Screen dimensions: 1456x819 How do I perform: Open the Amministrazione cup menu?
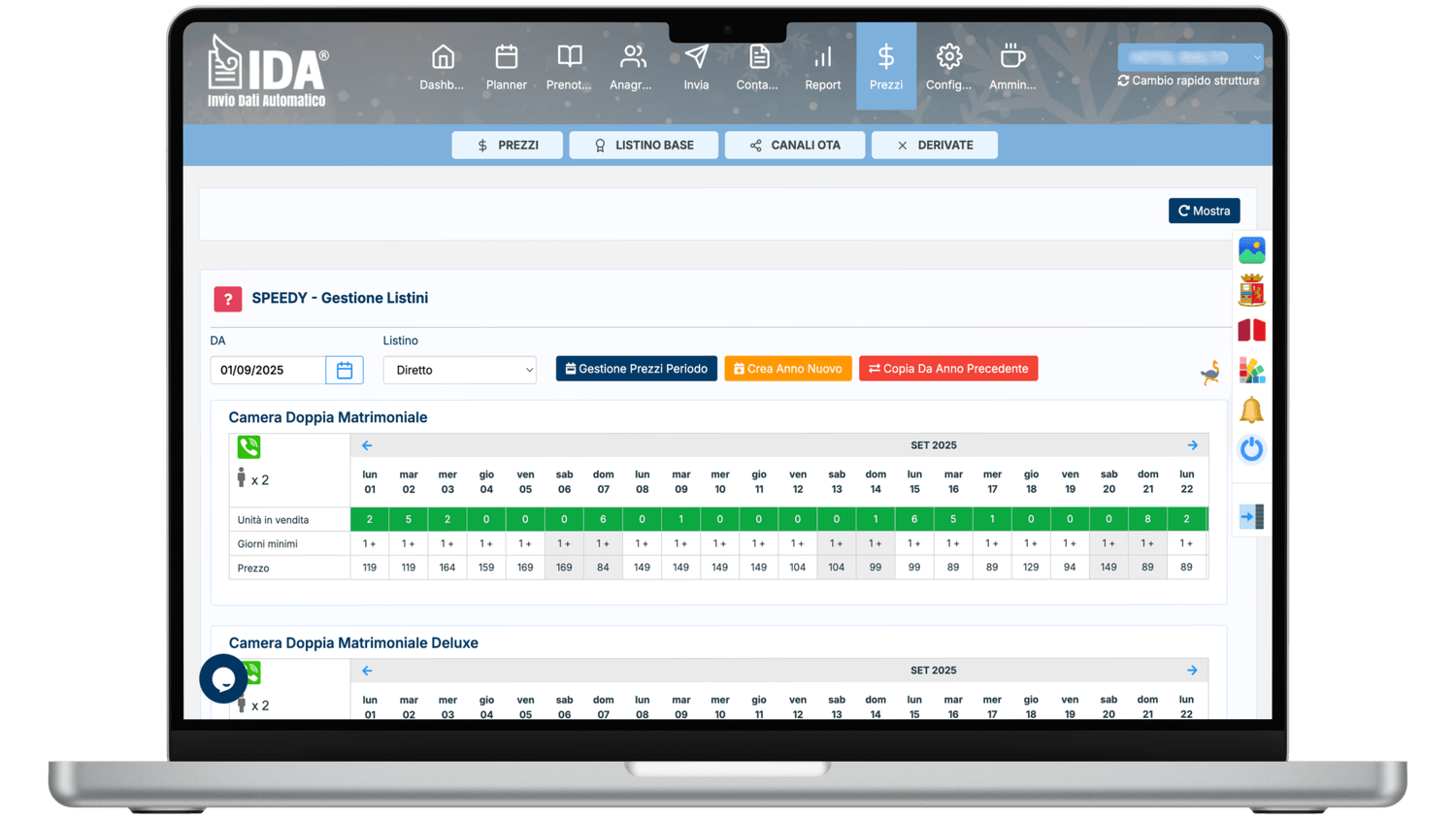point(1012,67)
